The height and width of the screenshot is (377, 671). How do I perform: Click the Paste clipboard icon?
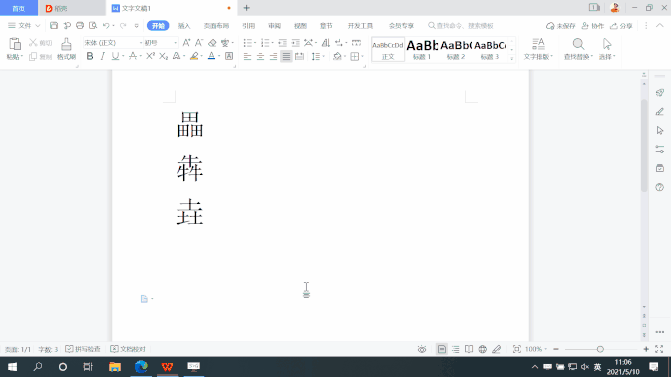pos(15,44)
